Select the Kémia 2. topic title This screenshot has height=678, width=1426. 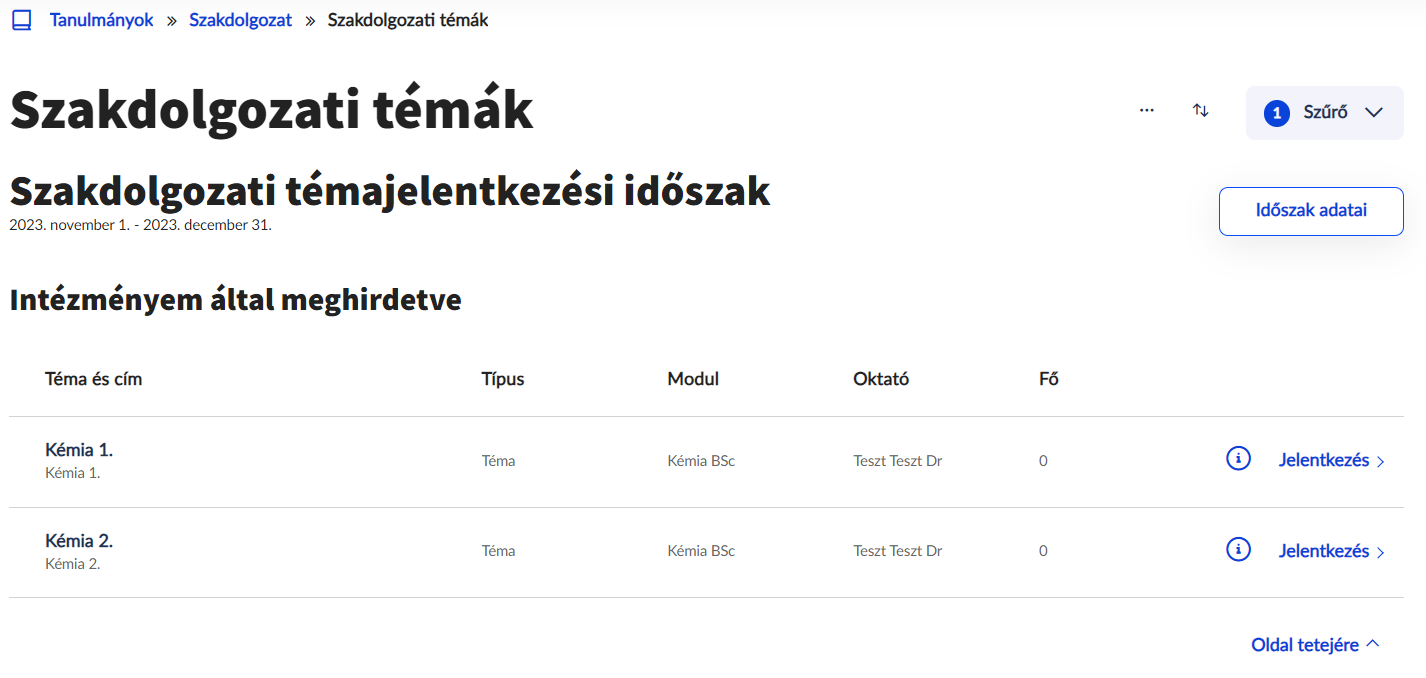(79, 541)
